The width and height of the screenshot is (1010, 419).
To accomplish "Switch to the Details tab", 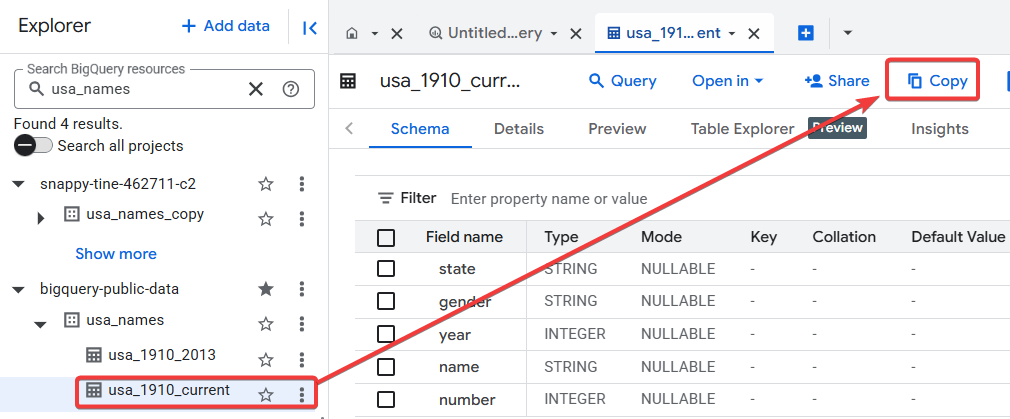I will point(518,129).
